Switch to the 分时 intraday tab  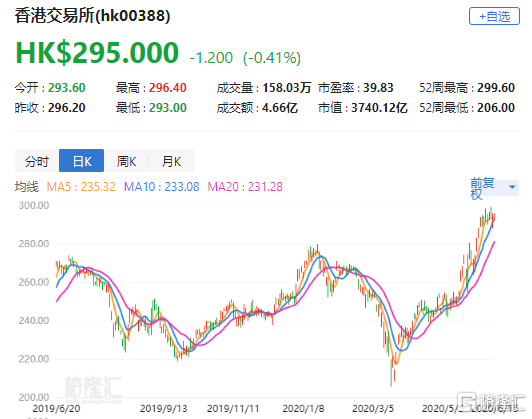point(37,161)
